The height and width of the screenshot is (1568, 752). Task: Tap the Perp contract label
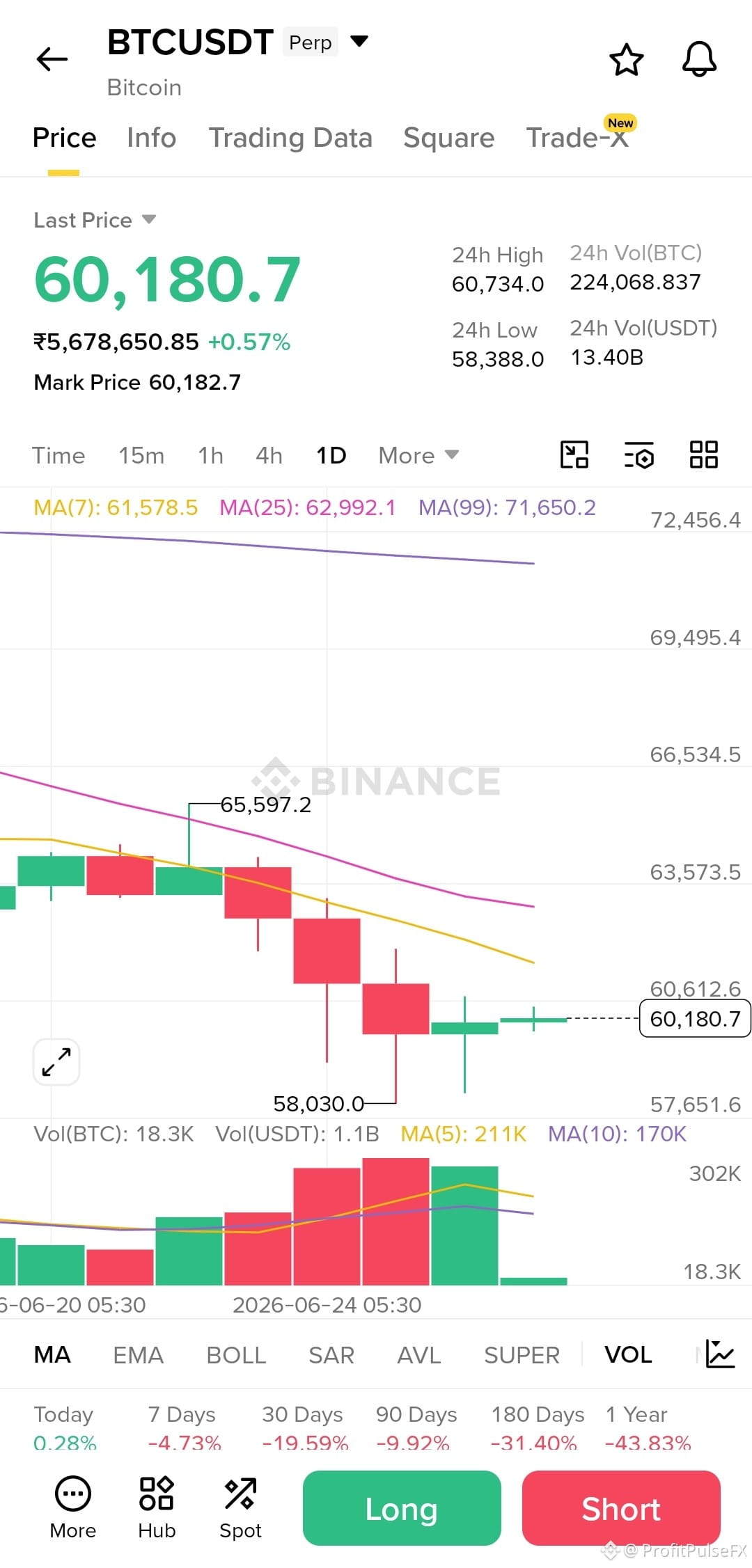pyautogui.click(x=310, y=42)
